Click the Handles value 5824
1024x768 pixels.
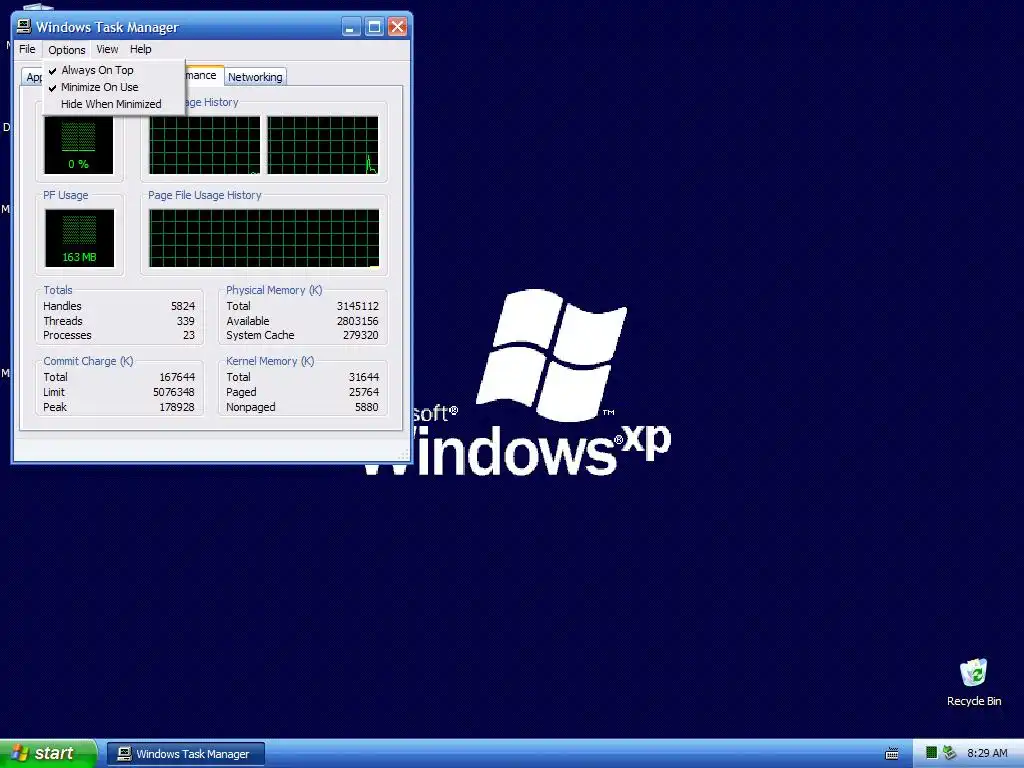[183, 306]
